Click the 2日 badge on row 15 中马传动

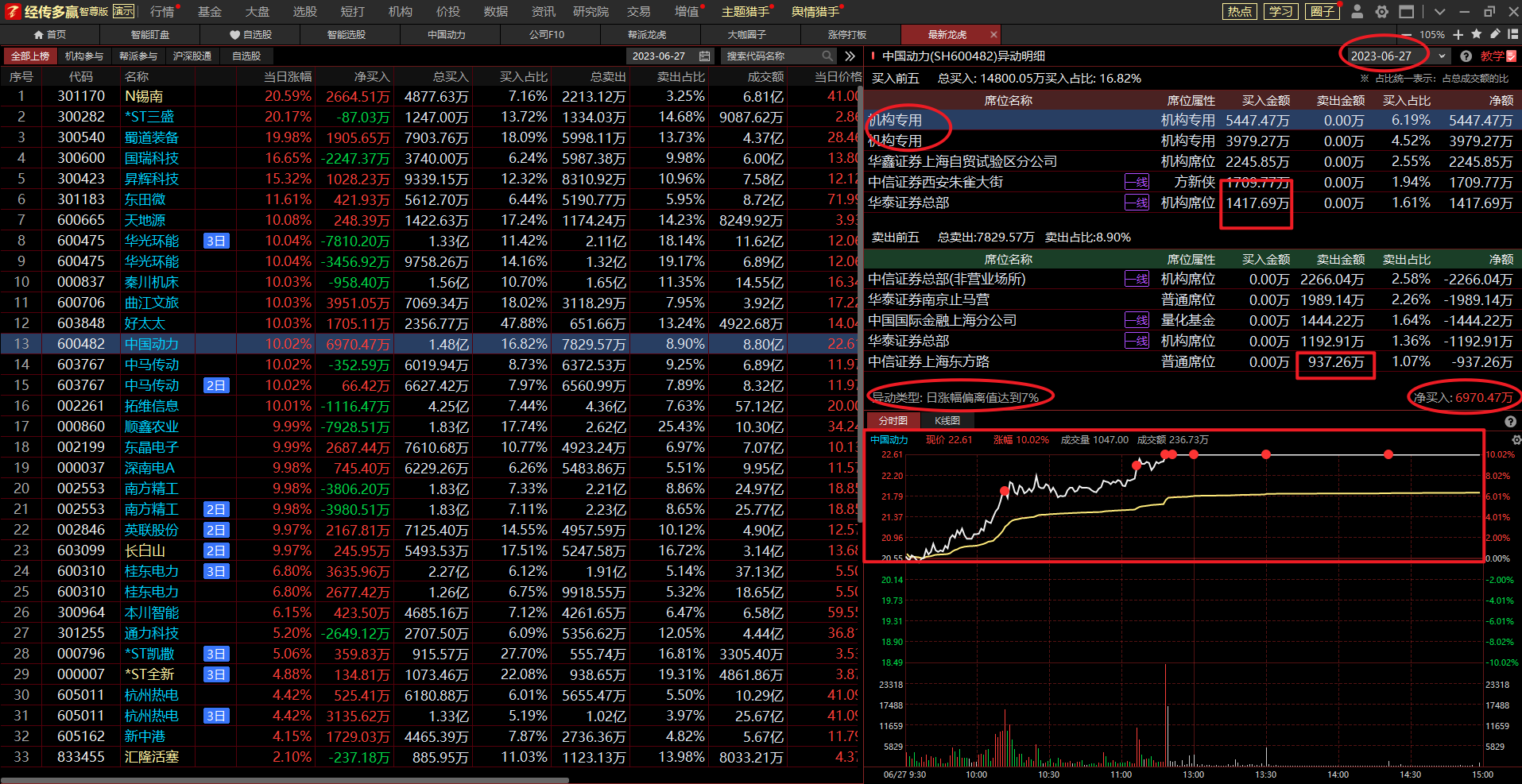point(216,385)
